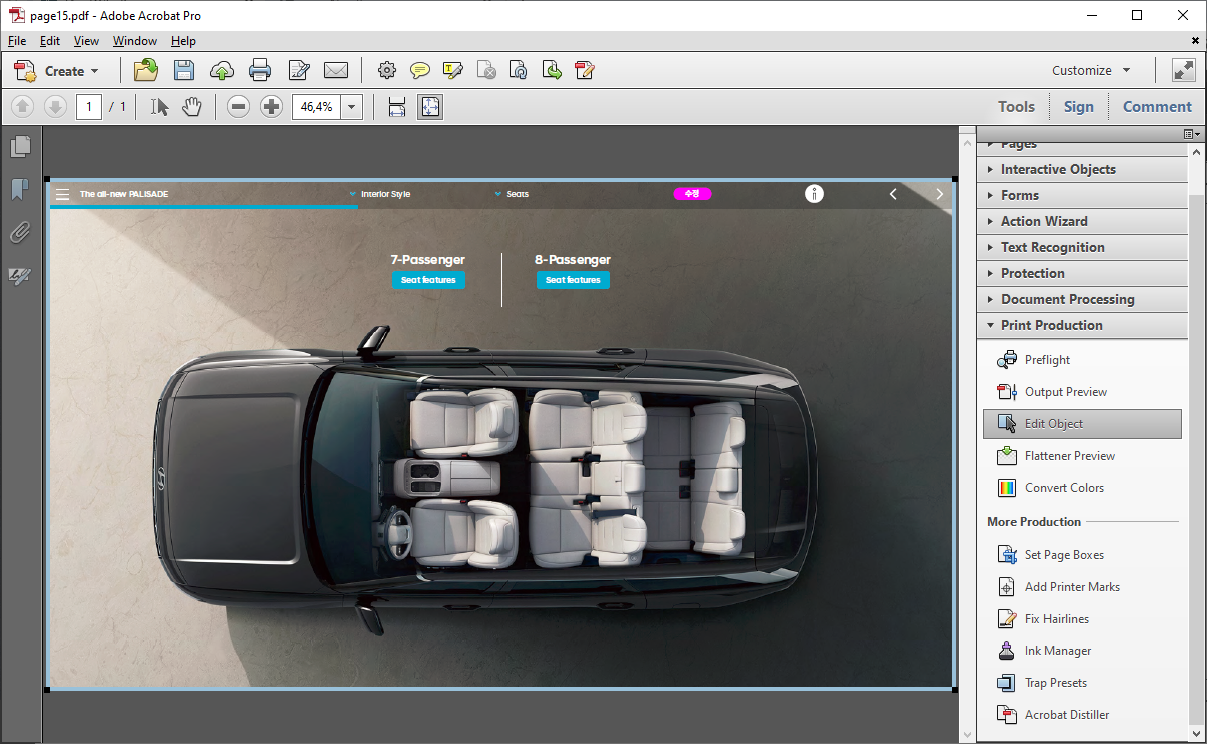Open the Bookmarks side panel
Image resolution: width=1207 pixels, height=744 pixels.
tap(20, 190)
